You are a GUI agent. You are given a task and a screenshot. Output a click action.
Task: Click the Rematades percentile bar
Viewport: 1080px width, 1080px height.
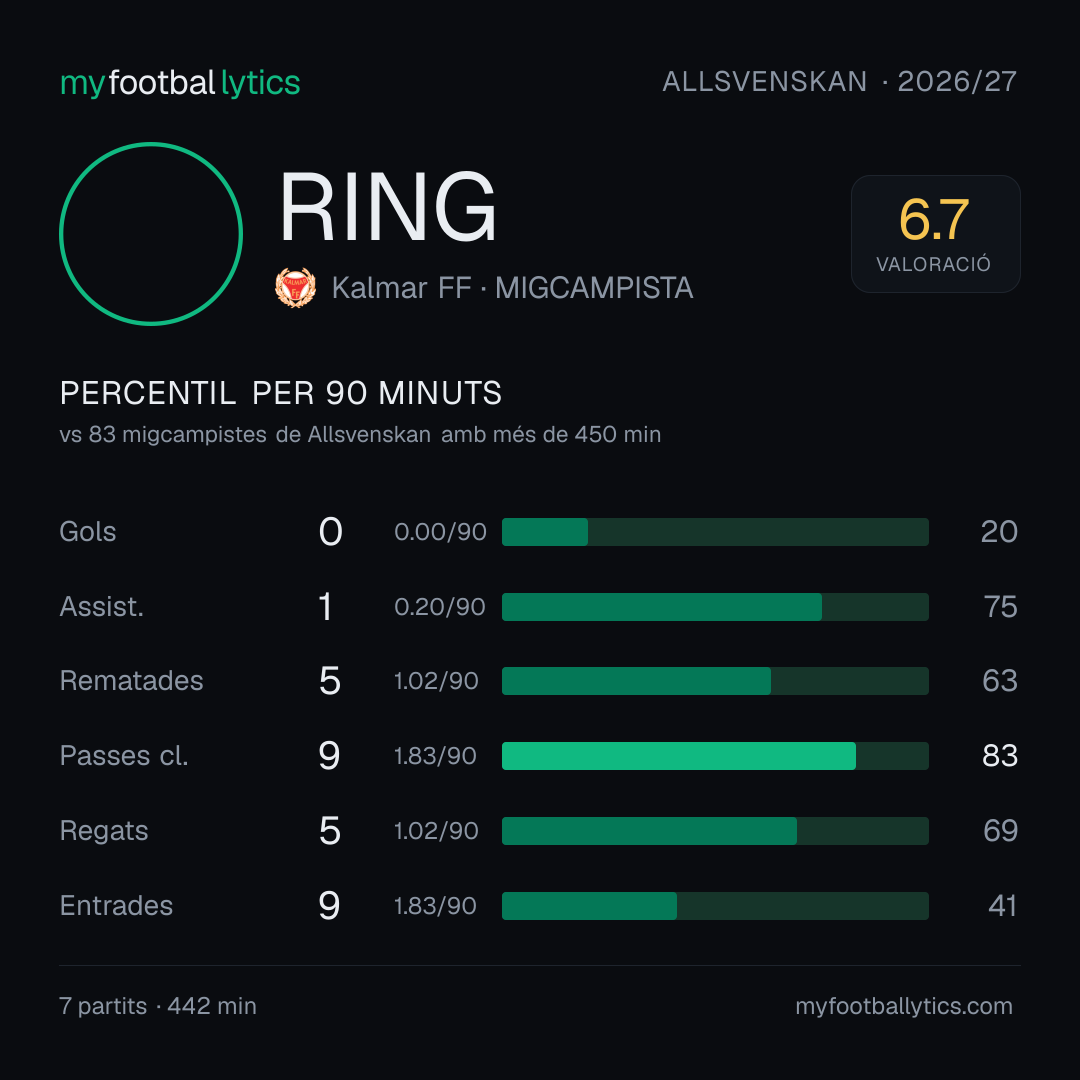(715, 681)
